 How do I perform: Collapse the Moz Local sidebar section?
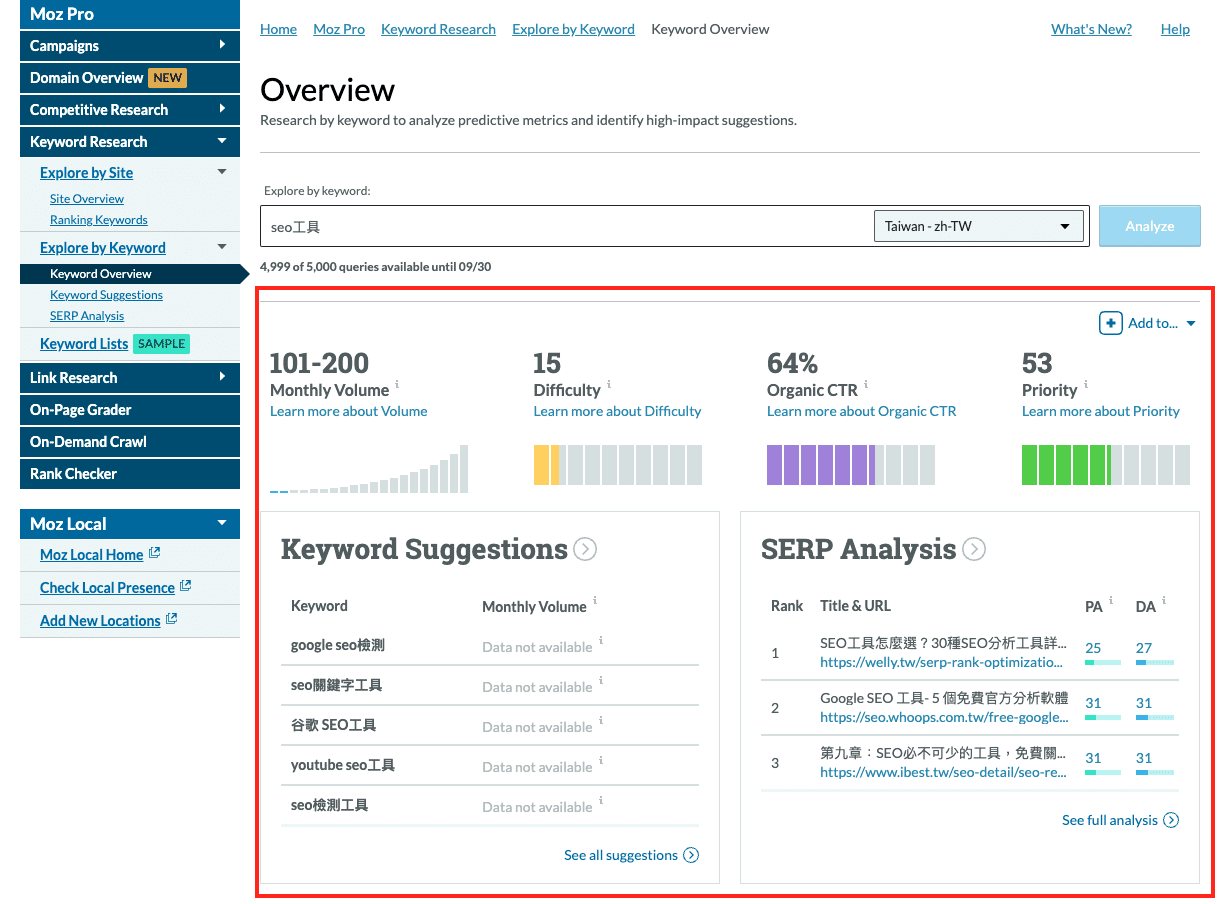[x=222, y=523]
